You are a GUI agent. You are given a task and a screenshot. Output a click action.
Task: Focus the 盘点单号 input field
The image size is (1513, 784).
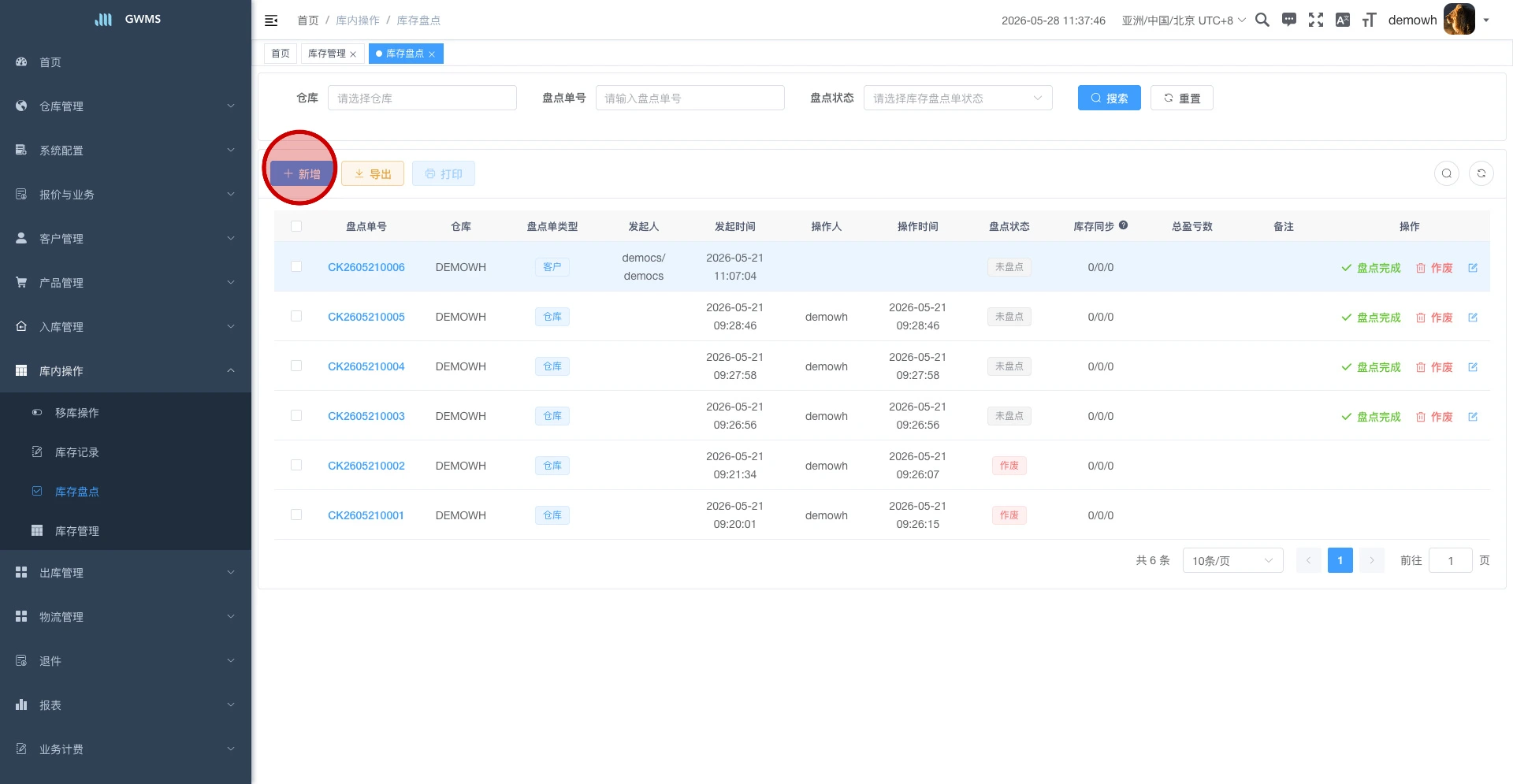click(690, 98)
